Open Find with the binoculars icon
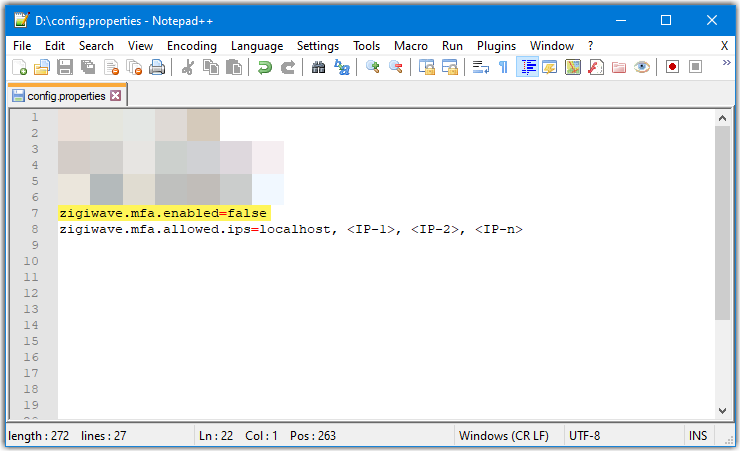This screenshot has height=452, width=741. click(319, 67)
